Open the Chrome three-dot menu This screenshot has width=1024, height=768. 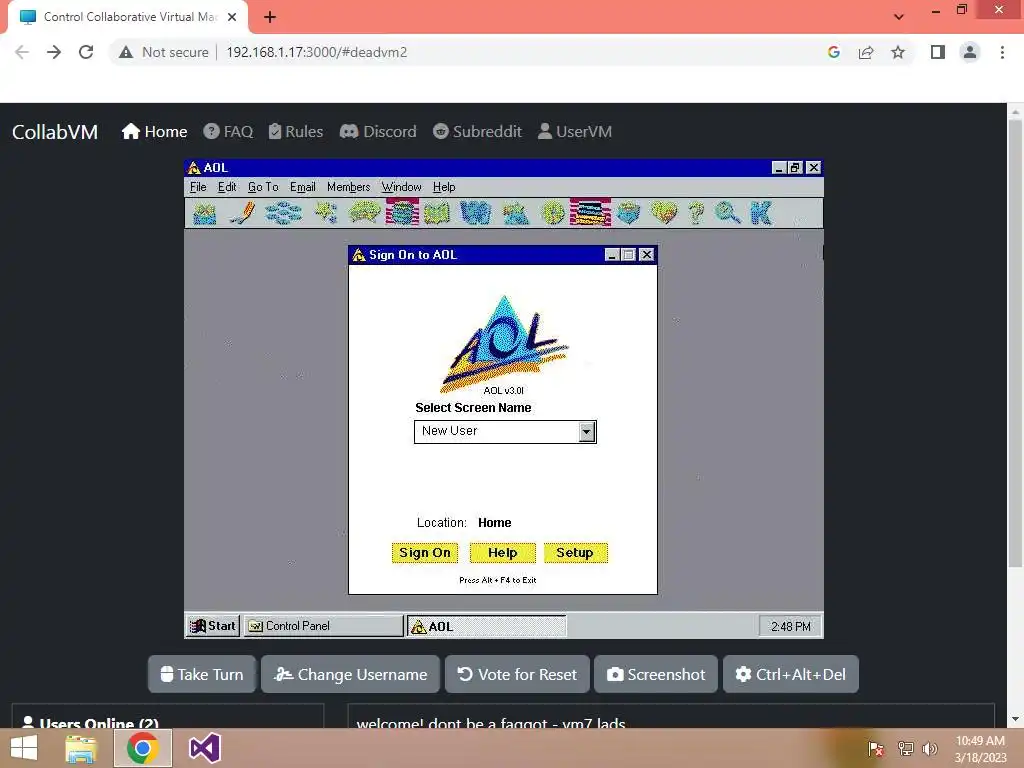pos(1002,52)
